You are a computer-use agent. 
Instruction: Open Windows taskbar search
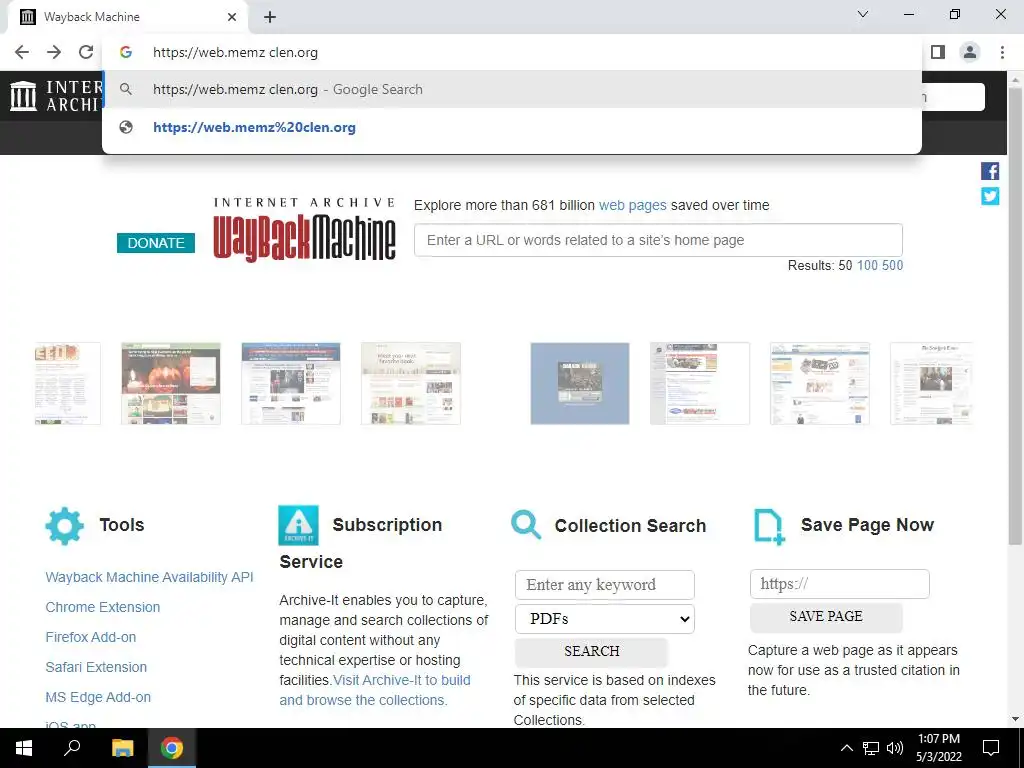[x=72, y=748]
